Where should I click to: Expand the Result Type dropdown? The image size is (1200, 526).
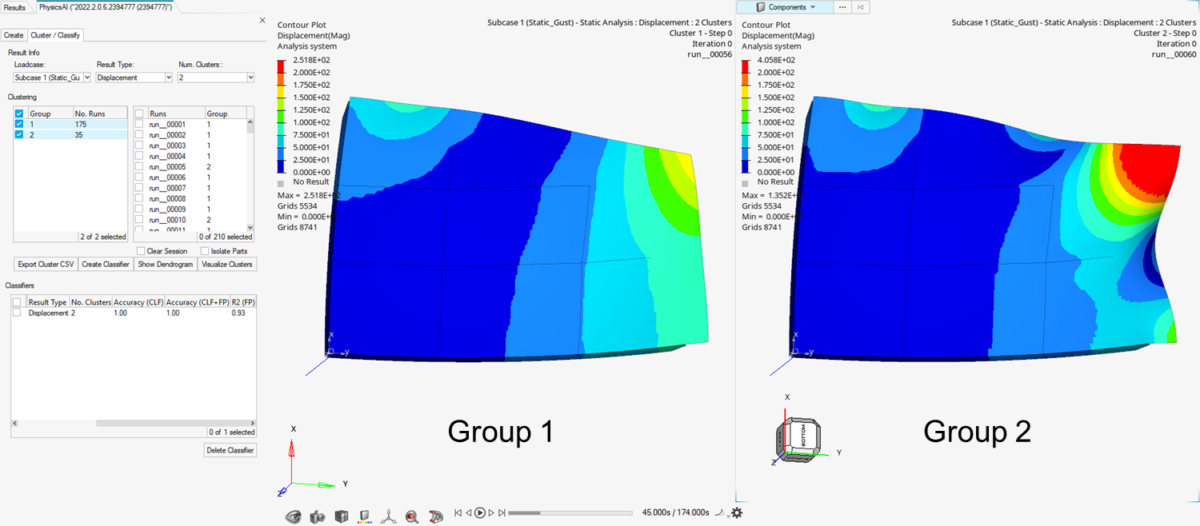click(134, 77)
